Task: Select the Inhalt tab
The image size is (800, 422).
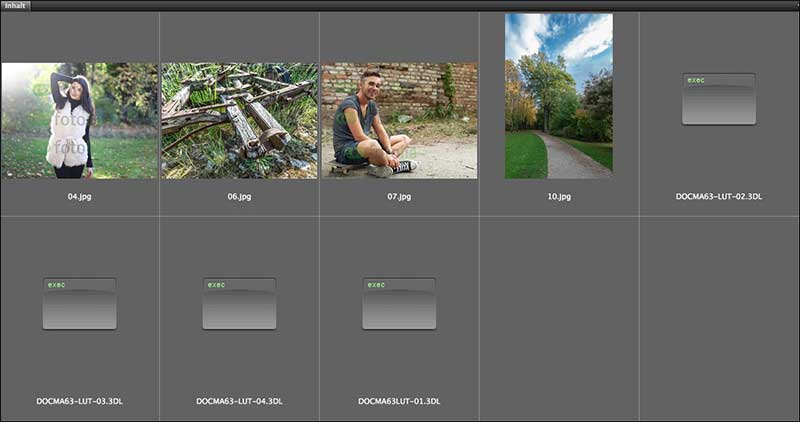Action: pos(15,6)
